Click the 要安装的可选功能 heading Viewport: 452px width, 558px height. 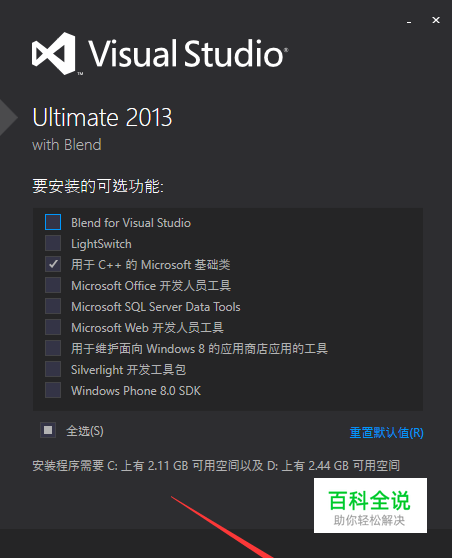(98, 186)
